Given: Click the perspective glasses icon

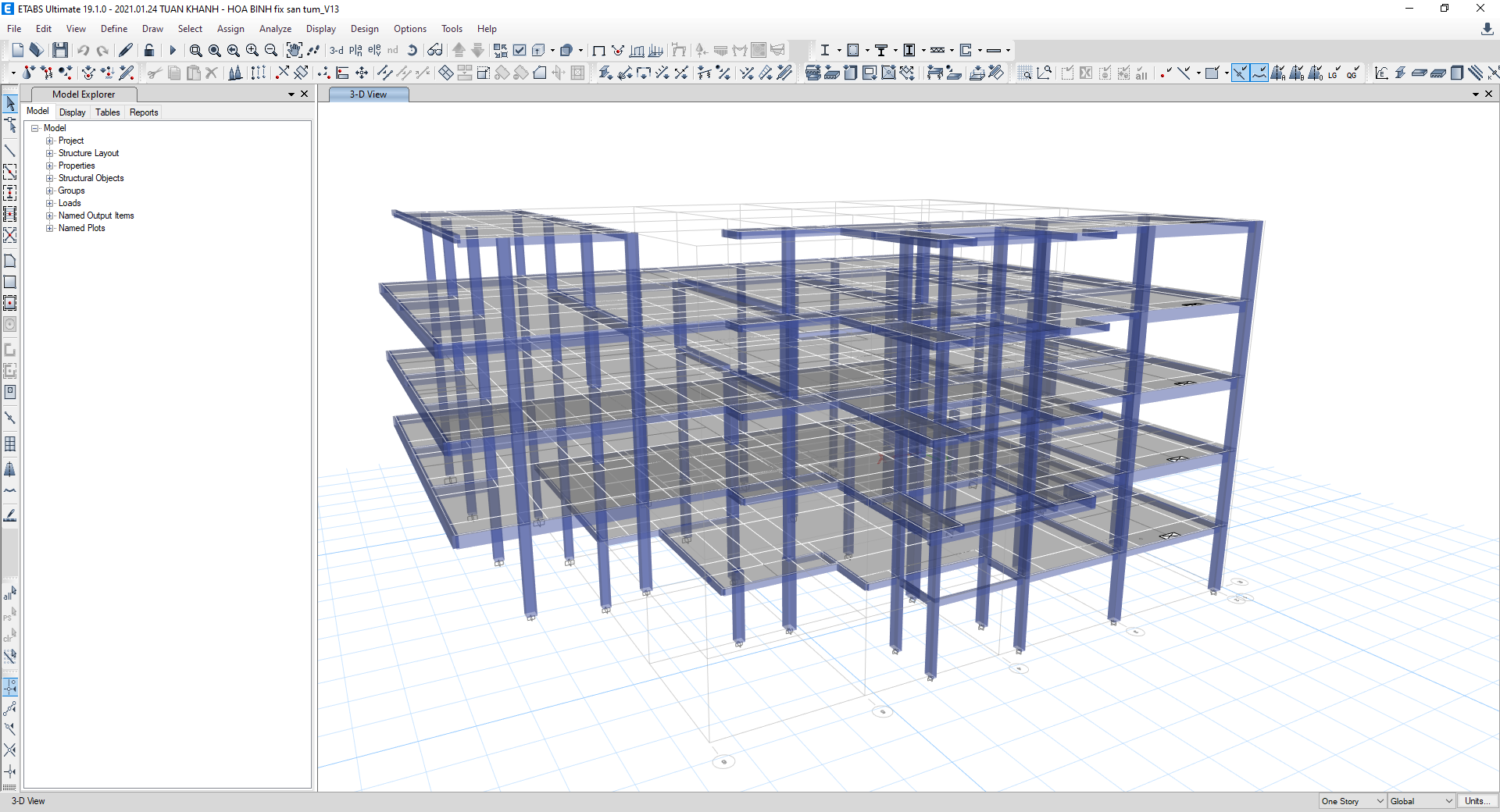Looking at the screenshot, I should click(x=435, y=50).
